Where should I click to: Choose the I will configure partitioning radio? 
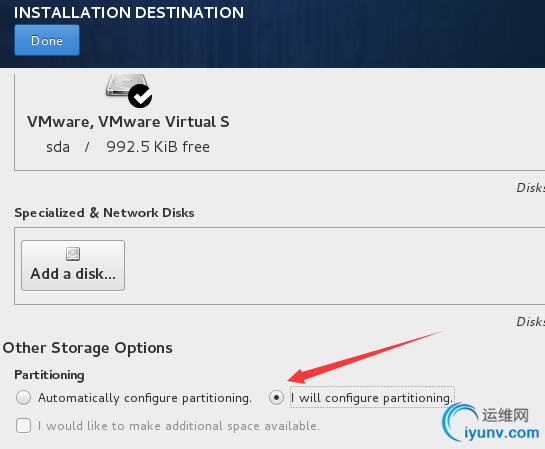coord(276,397)
